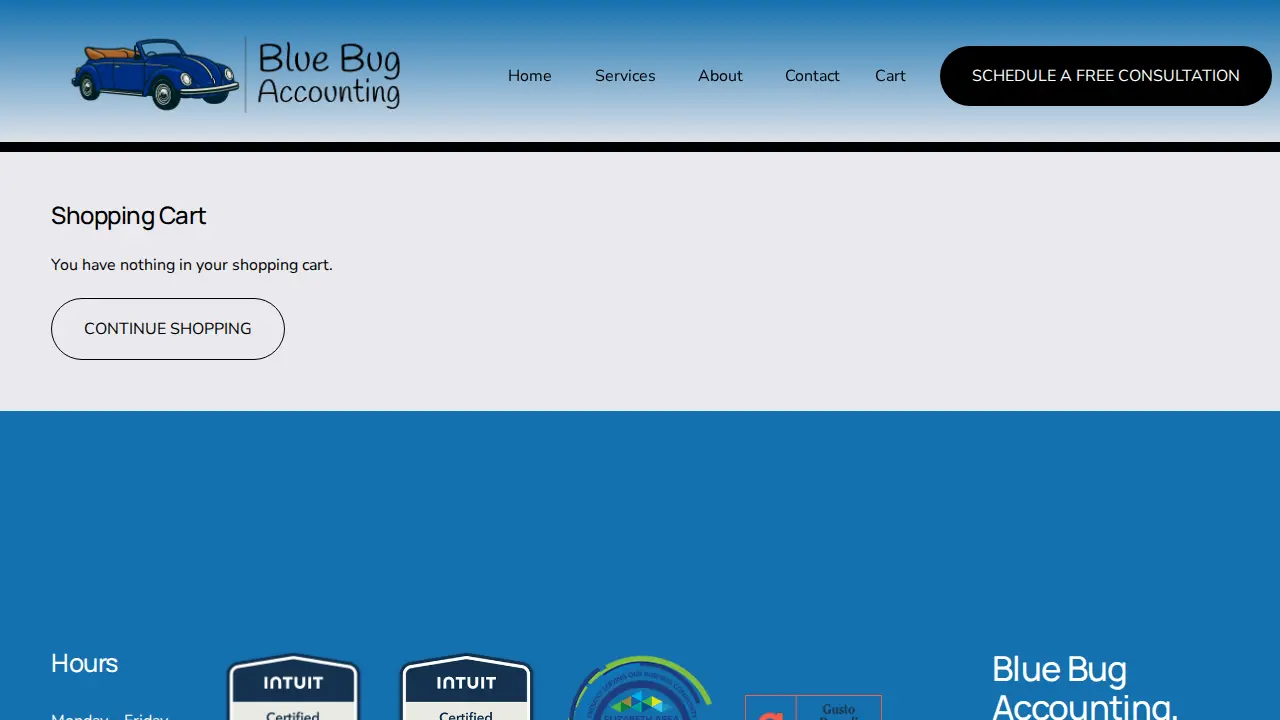
Task: Open the Home menu item
Action: 529,76
